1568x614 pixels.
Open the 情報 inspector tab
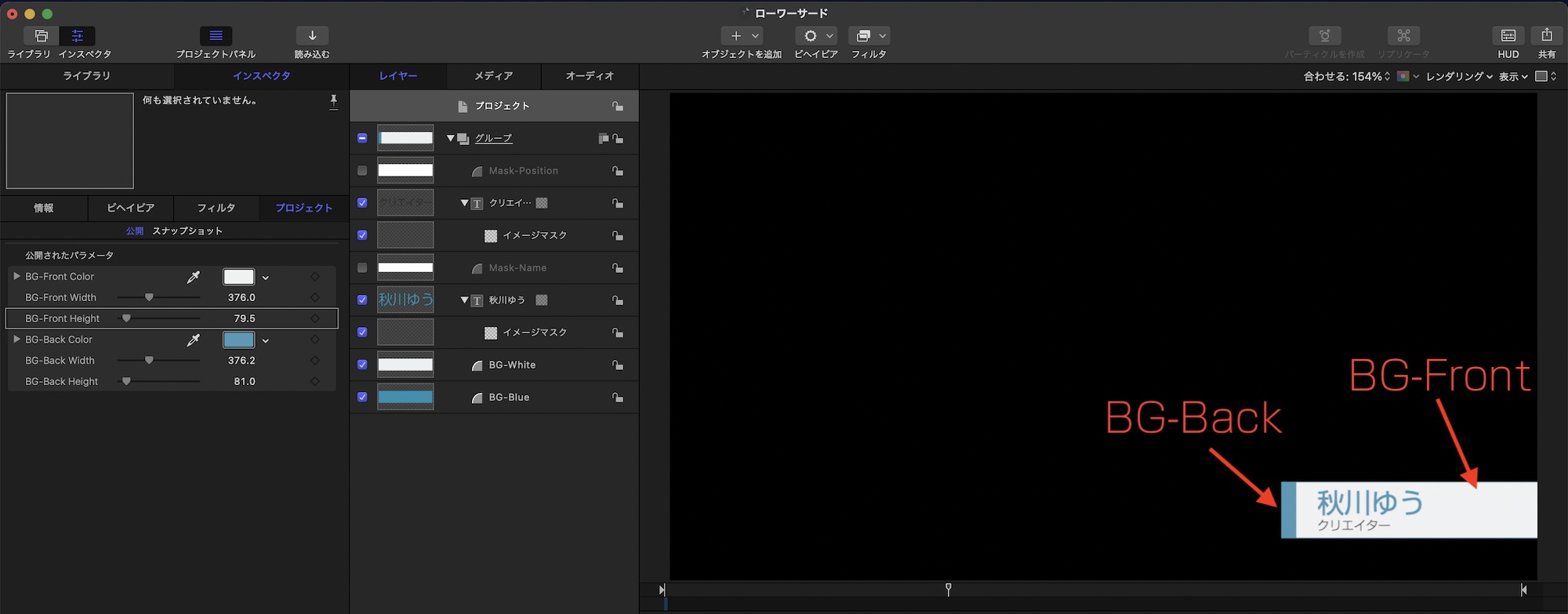(44, 208)
